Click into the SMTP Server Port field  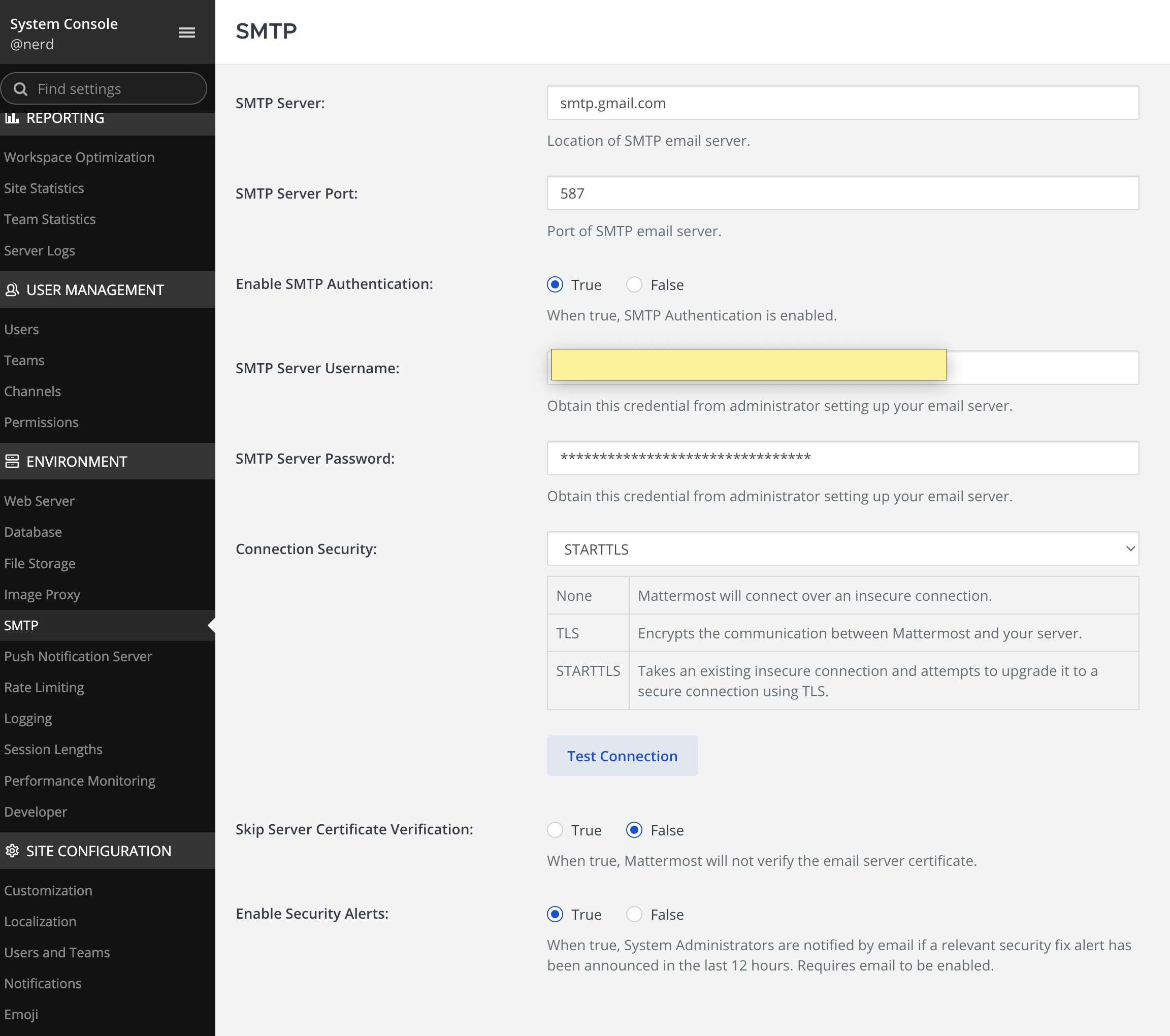pyautogui.click(x=842, y=193)
